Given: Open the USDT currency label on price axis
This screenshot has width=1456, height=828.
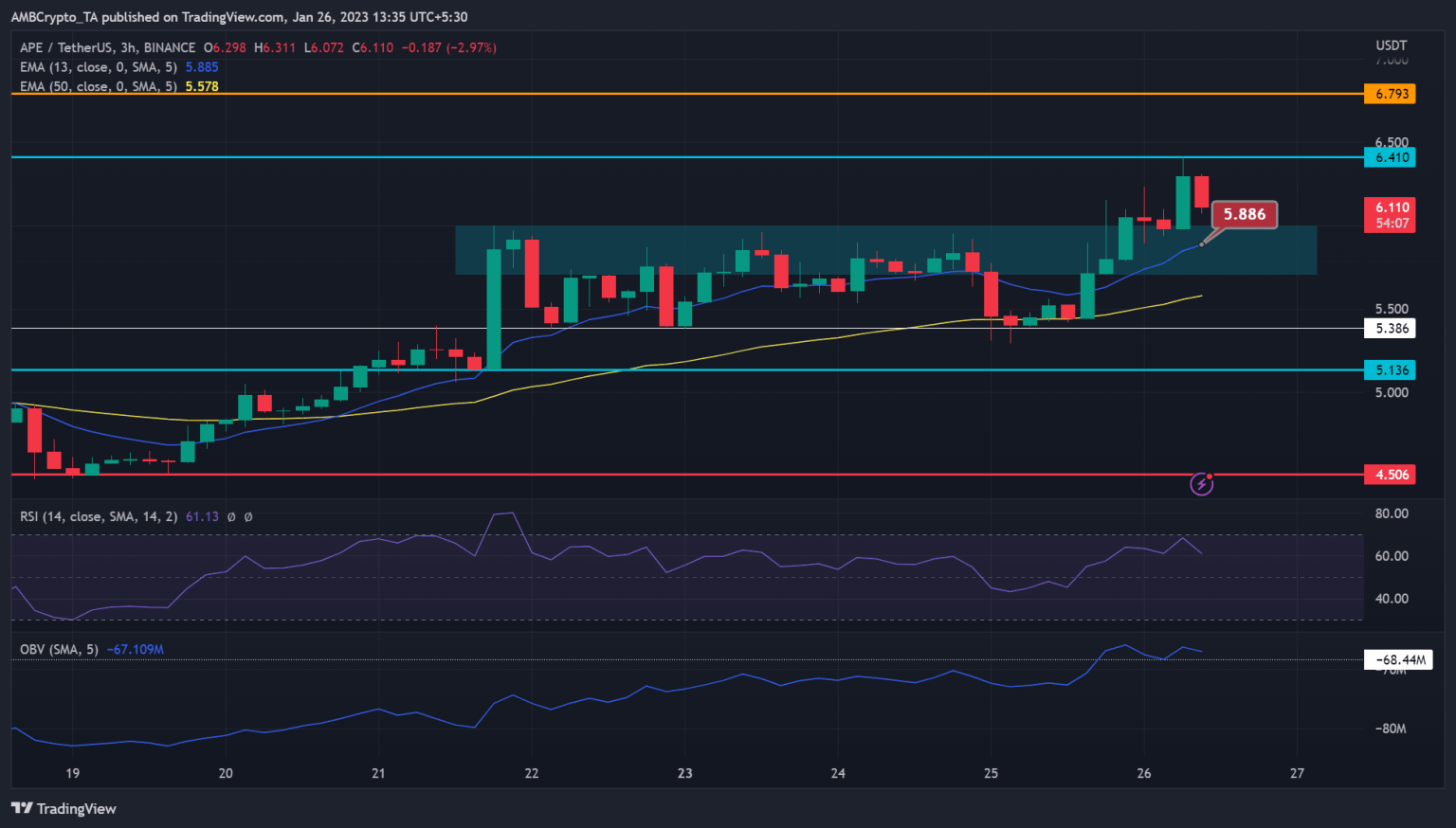Looking at the screenshot, I should (1391, 45).
